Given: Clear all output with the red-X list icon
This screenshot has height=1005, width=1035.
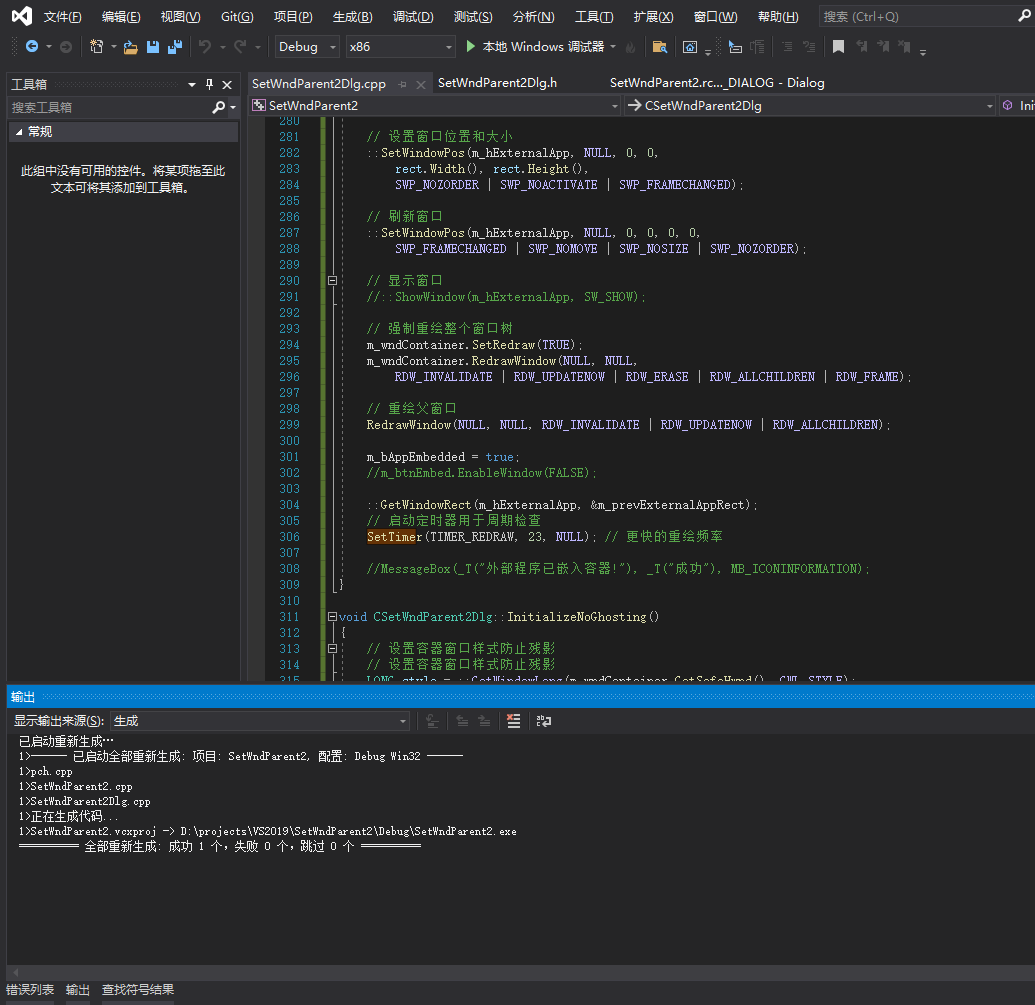Looking at the screenshot, I should (x=514, y=721).
